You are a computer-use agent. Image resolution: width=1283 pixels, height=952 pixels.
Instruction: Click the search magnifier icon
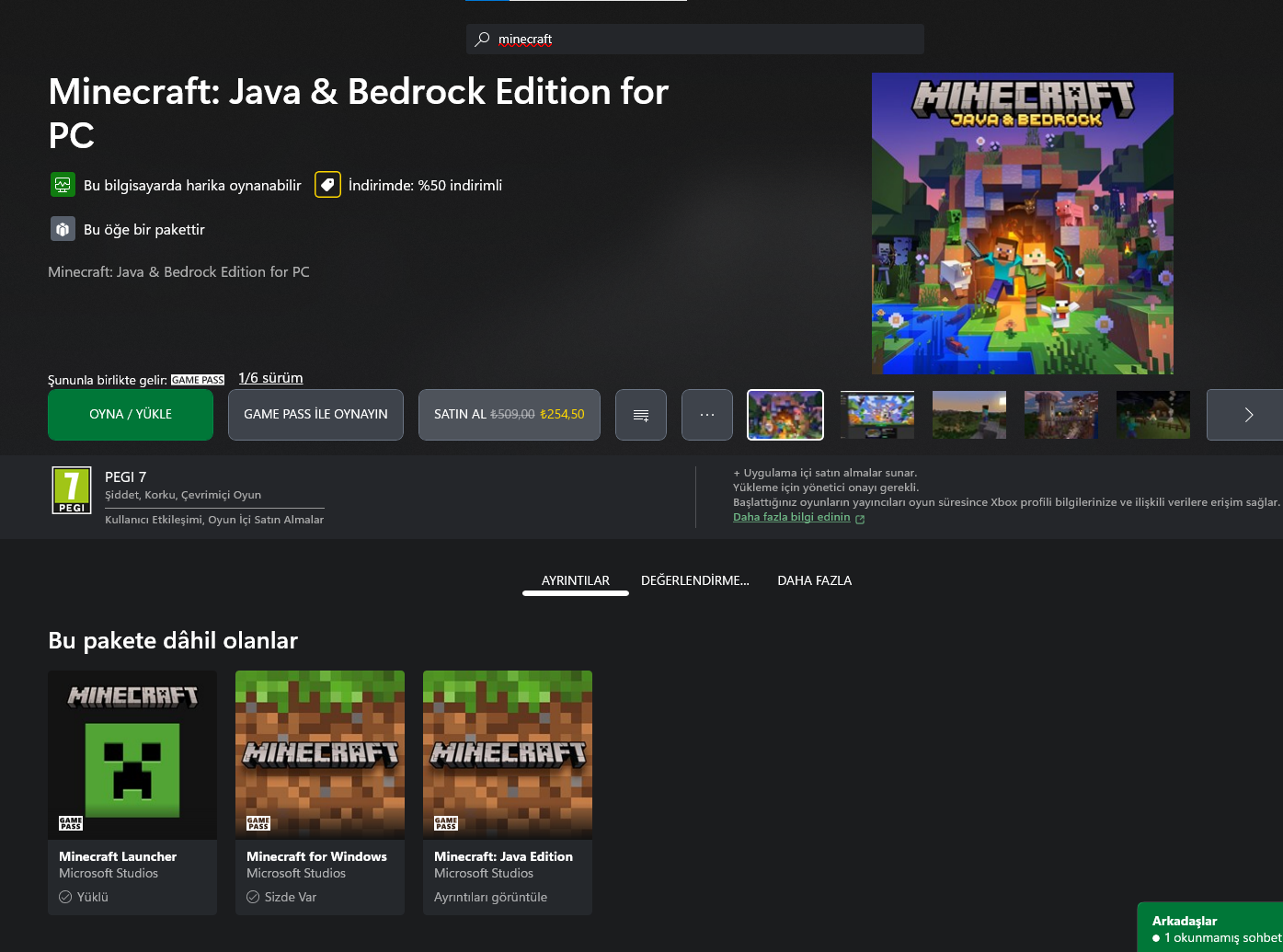[482, 39]
